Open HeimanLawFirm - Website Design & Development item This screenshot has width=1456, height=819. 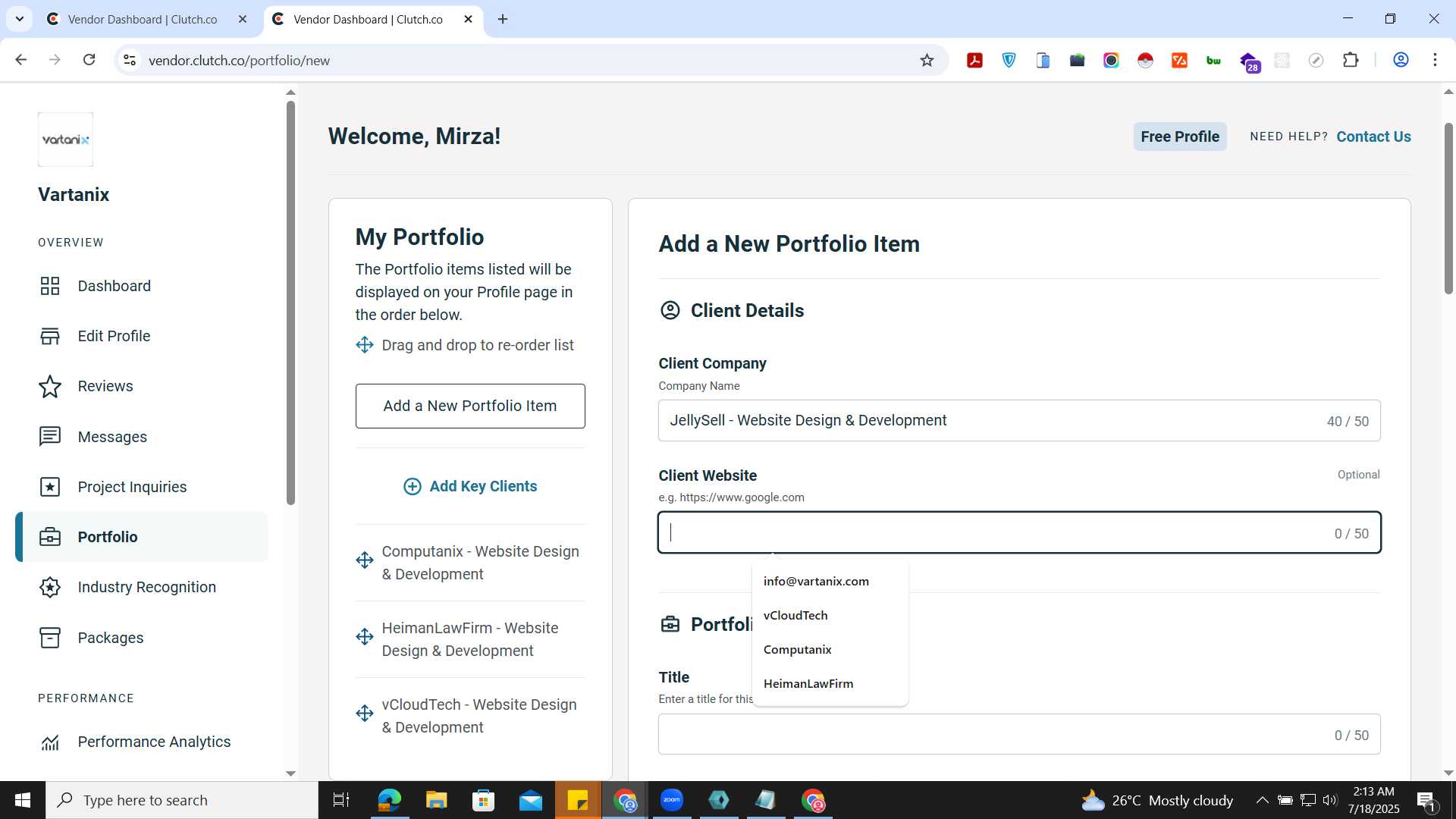pos(470,639)
